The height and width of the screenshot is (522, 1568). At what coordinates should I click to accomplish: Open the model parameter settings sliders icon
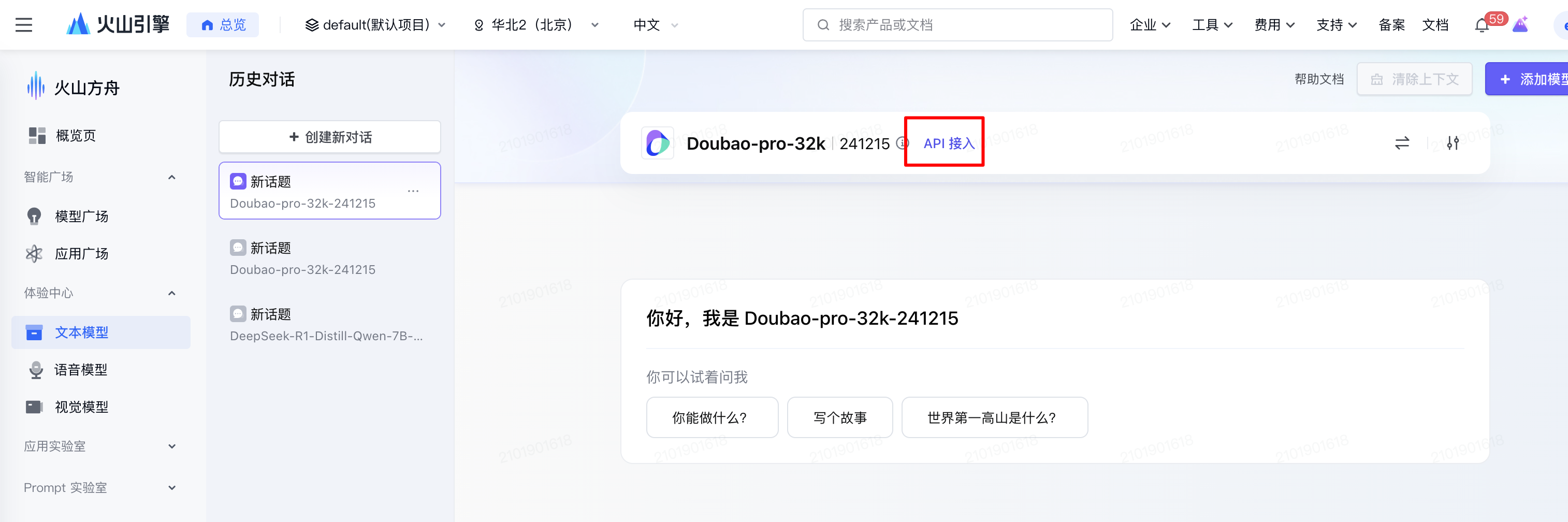click(x=1453, y=143)
